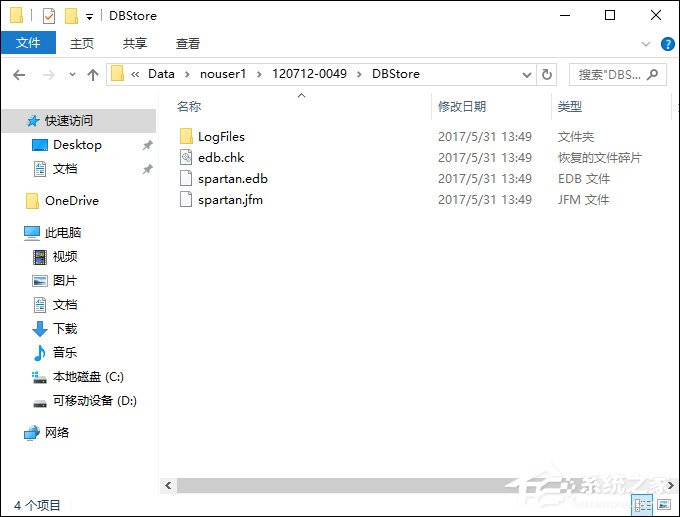Image resolution: width=680 pixels, height=517 pixels.
Task: Go back with the left arrow
Action: pos(19,75)
